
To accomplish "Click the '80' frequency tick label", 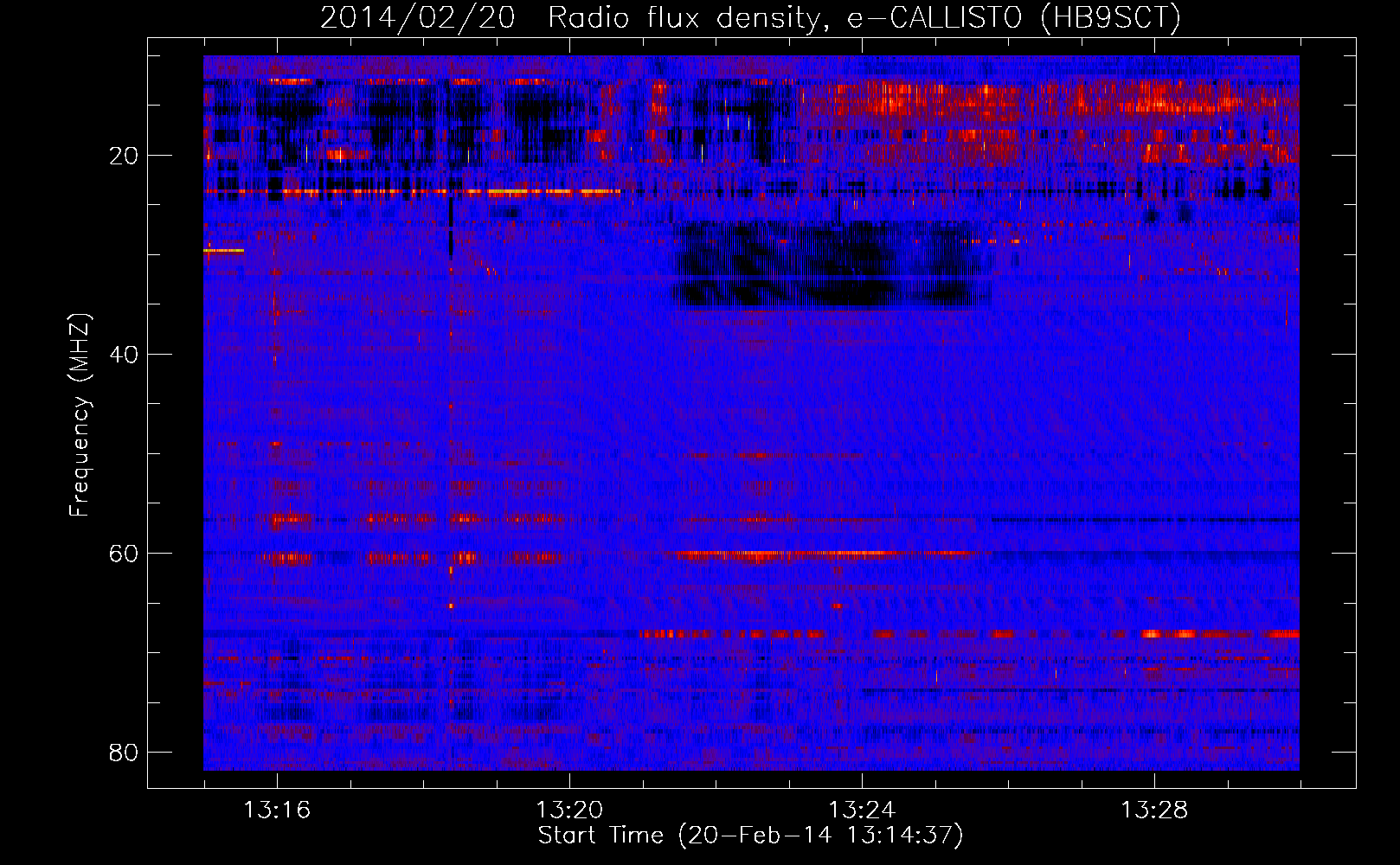I will pyautogui.click(x=124, y=753).
